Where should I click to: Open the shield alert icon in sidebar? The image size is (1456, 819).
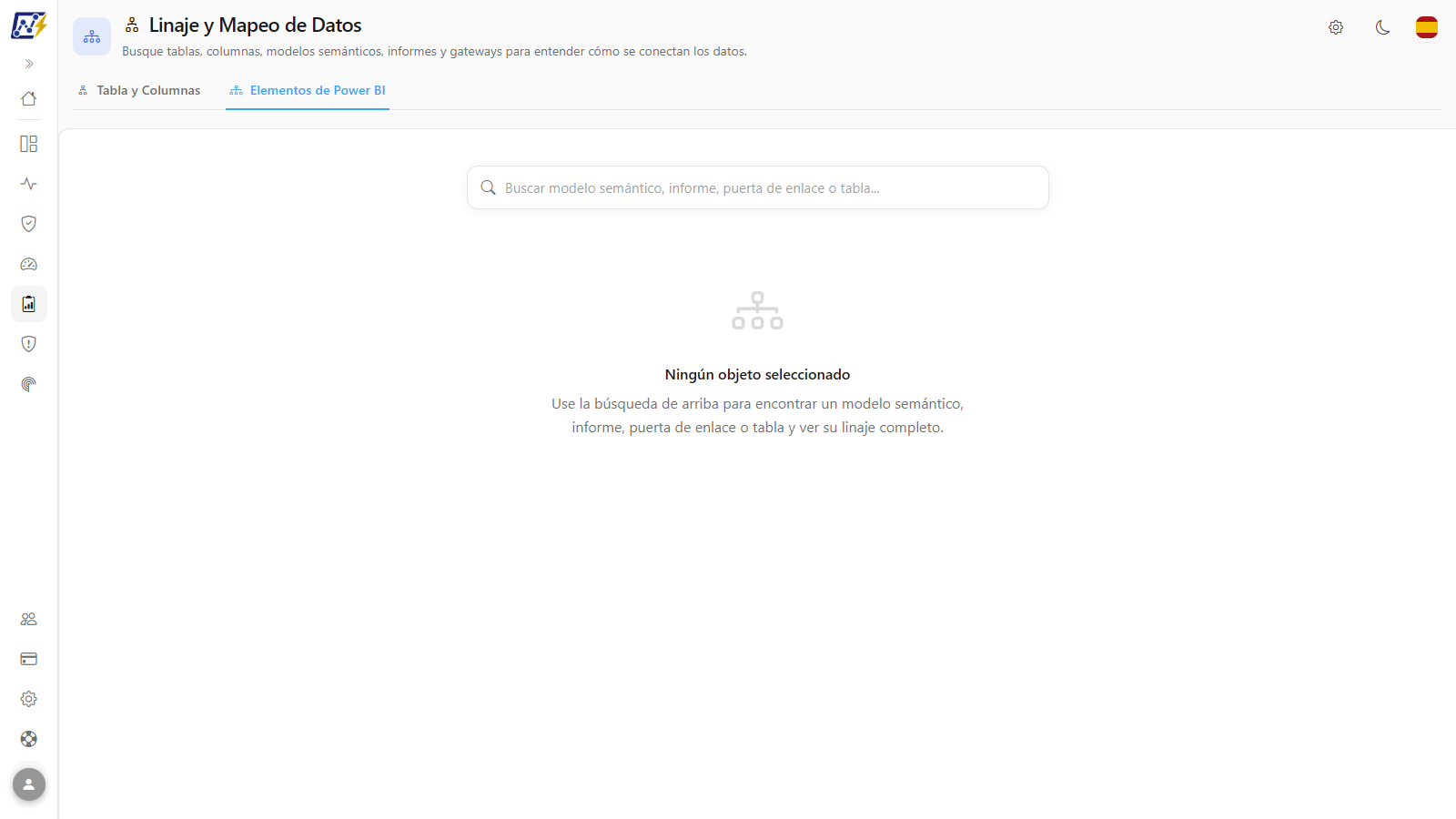click(29, 344)
